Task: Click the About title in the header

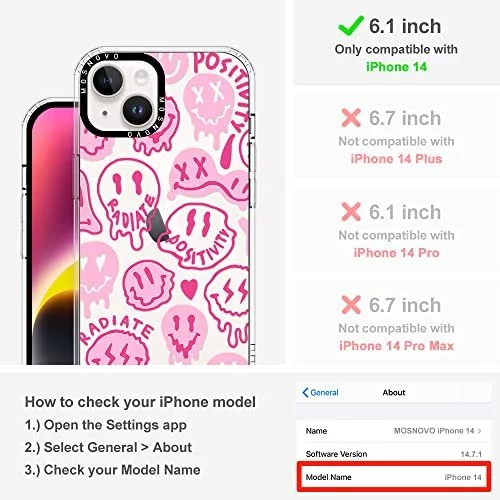Action: (x=394, y=392)
